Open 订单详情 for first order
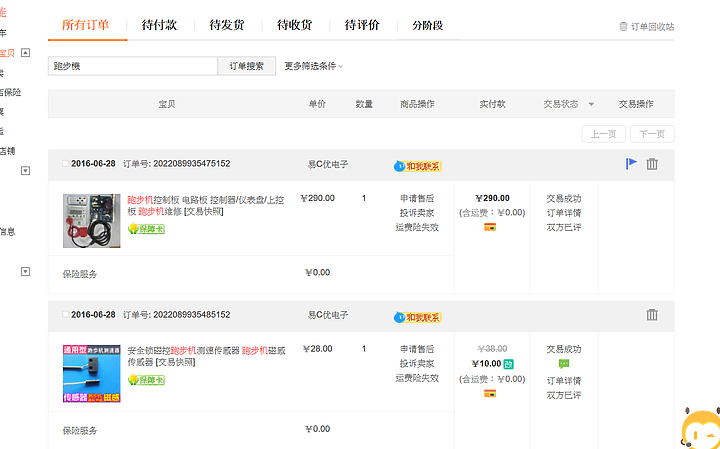Image resolution: width=720 pixels, height=449 pixels. point(564,213)
